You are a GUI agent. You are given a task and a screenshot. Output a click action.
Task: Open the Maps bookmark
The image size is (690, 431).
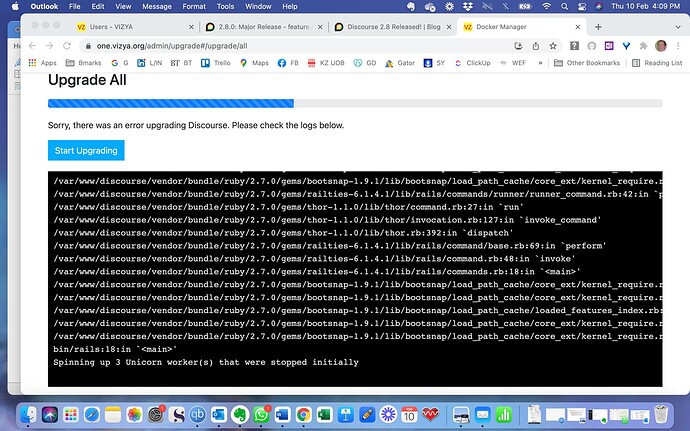[x=254, y=63]
